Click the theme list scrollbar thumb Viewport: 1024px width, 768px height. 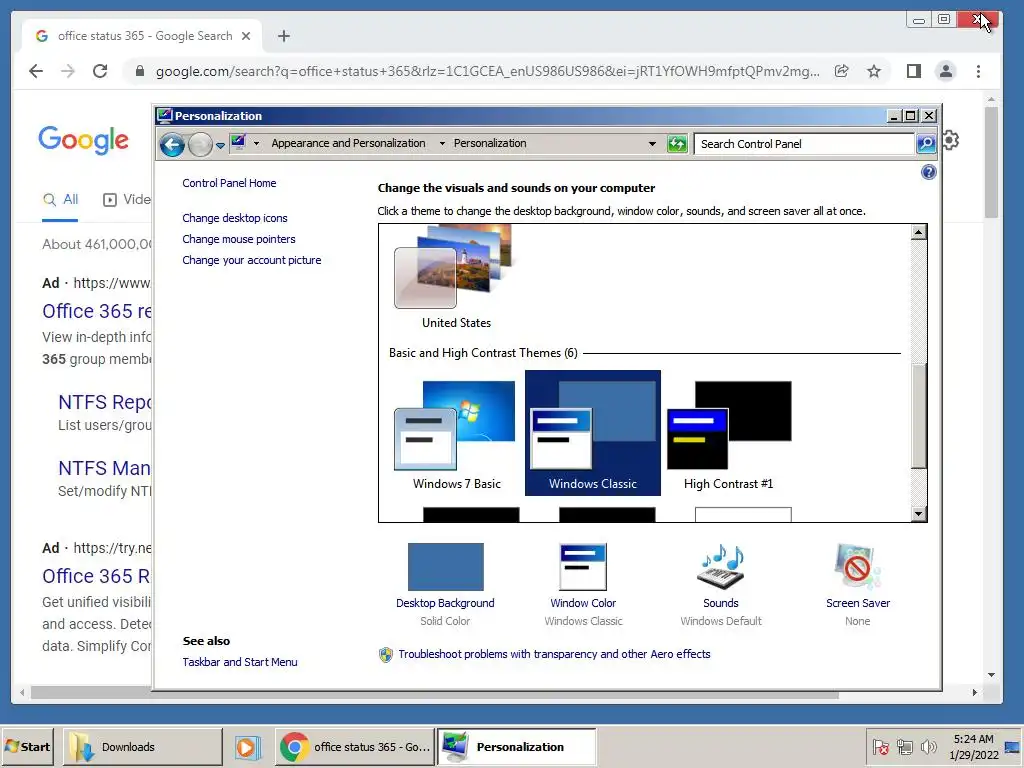click(x=918, y=416)
